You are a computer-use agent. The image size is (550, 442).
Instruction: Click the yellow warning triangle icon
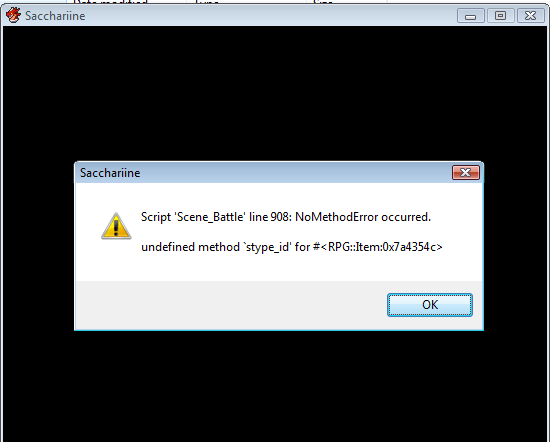116,226
